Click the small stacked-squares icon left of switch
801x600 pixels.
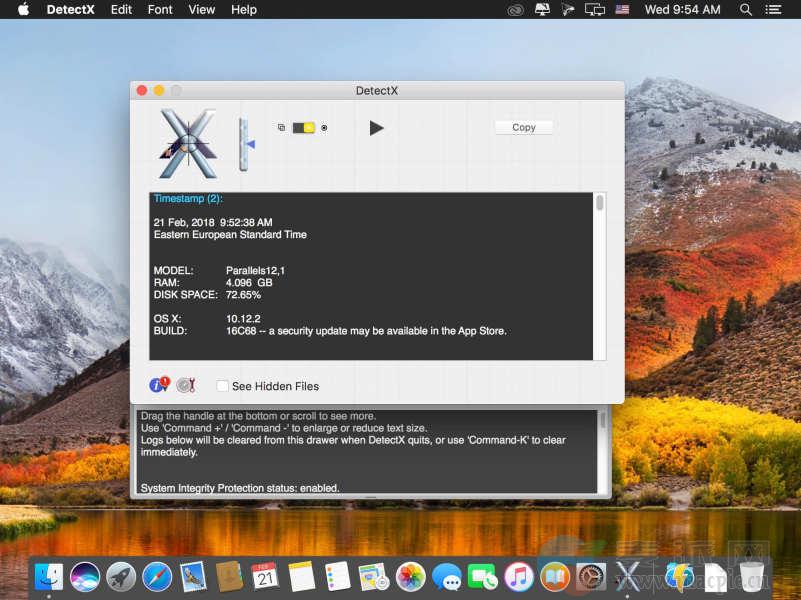click(281, 128)
